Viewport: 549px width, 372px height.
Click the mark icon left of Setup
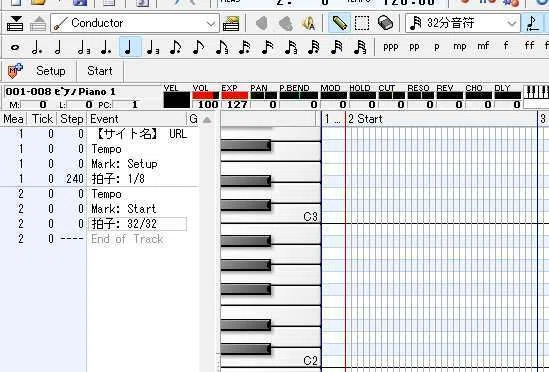(15, 71)
